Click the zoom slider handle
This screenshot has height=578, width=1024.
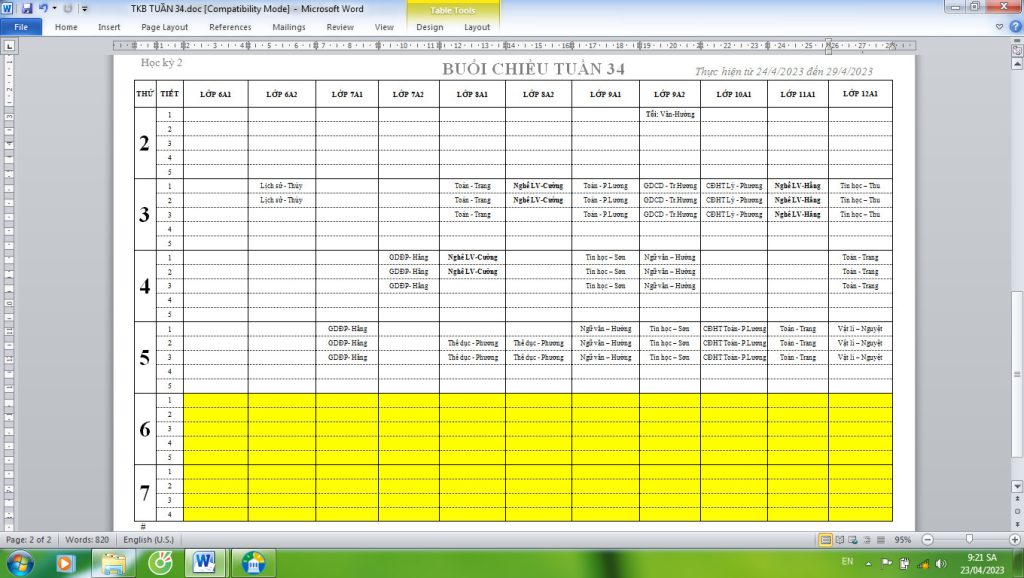[x=968, y=540]
